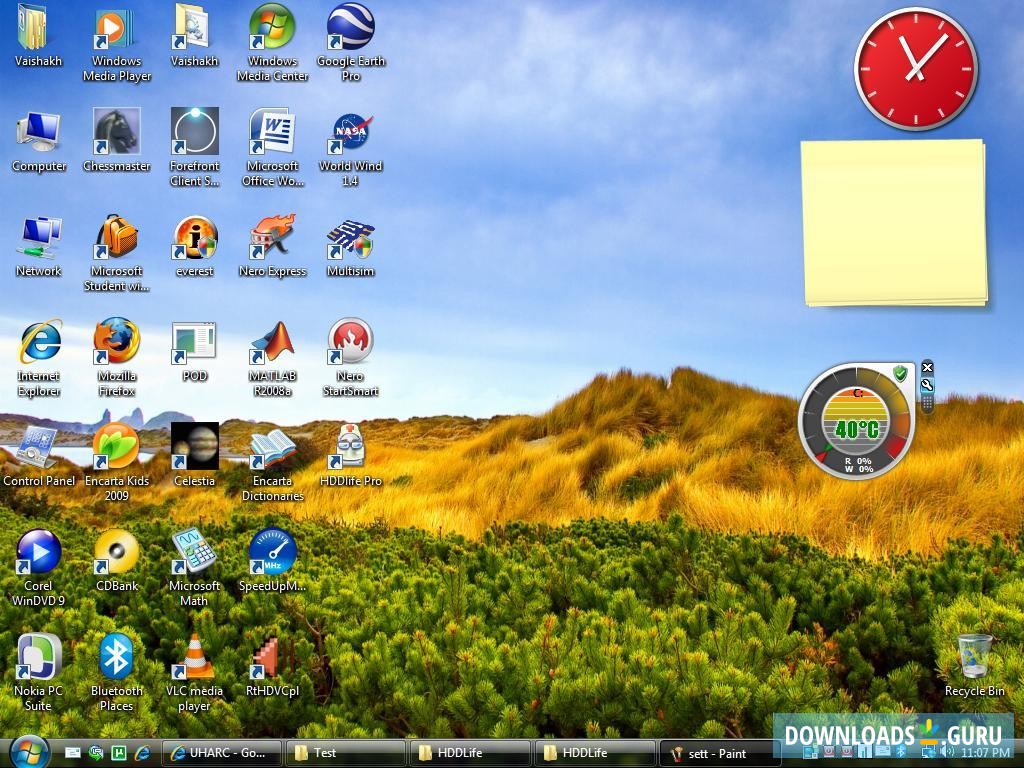Launch Windows Media Center shortcut

tap(272, 43)
